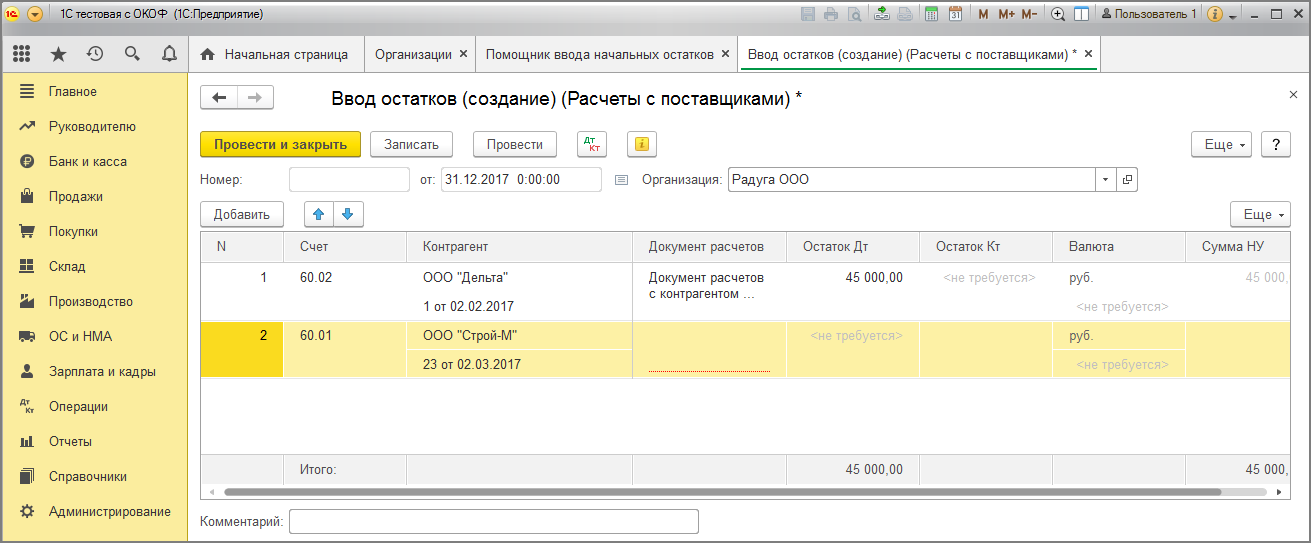Move row down with blue arrow
Image resolution: width=1311 pixels, height=543 pixels.
(x=348, y=214)
